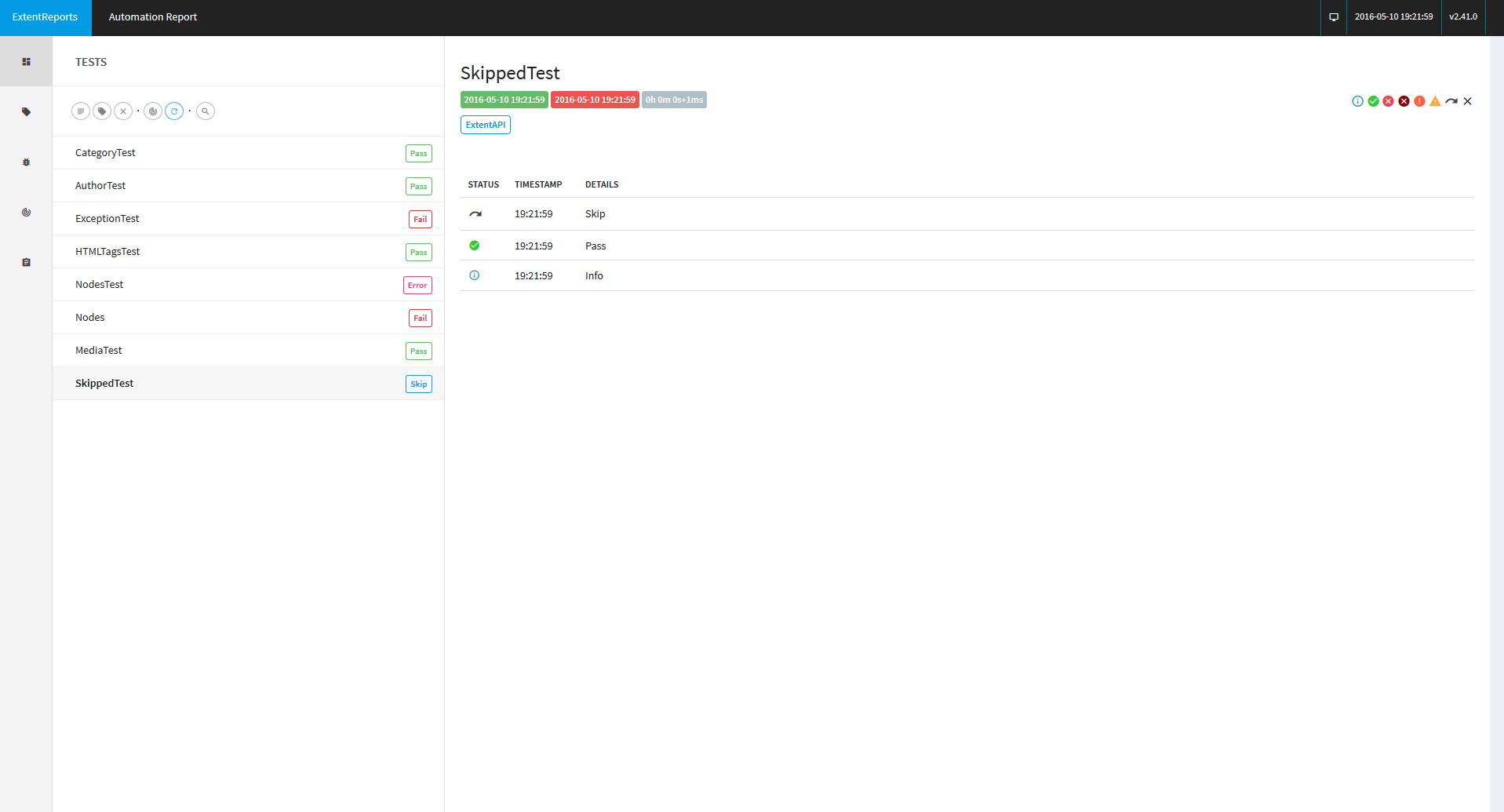Screen dimensions: 1504x812
Task: Open the Categories view tag icon in sidebar
Action: 26,112
